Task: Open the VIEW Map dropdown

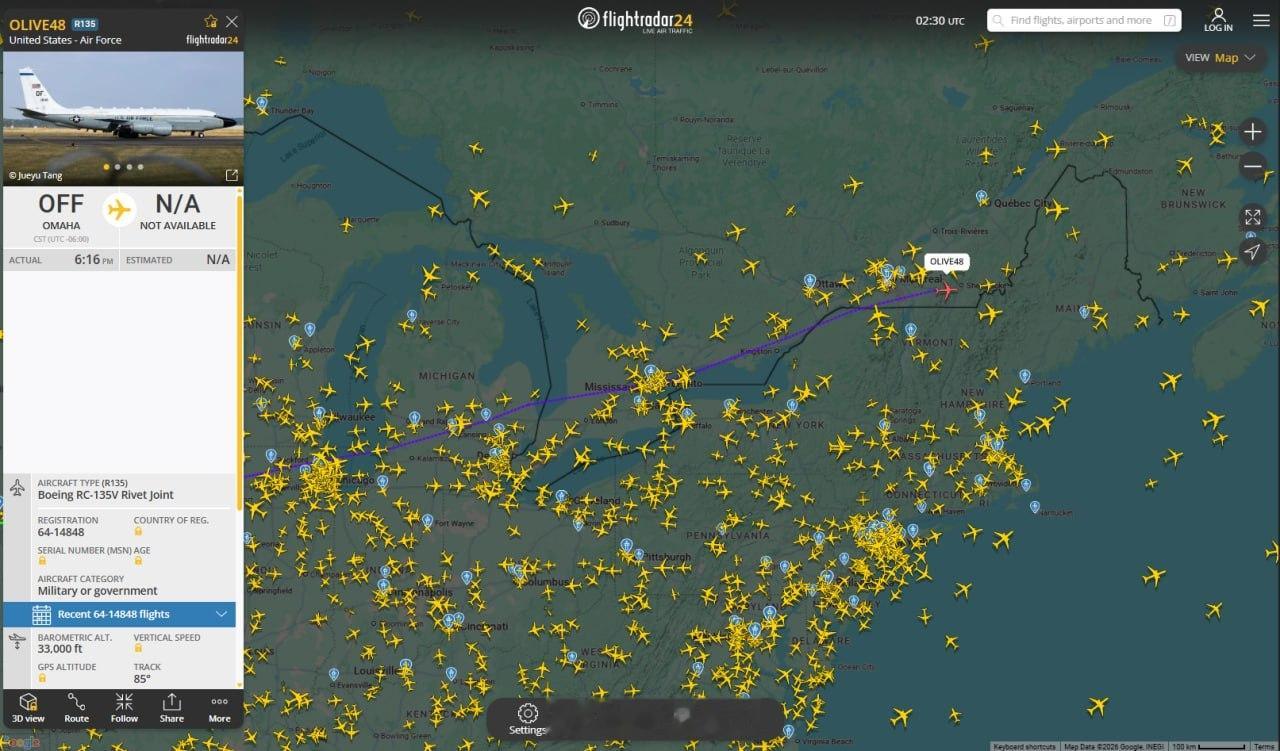Action: [x=1221, y=57]
